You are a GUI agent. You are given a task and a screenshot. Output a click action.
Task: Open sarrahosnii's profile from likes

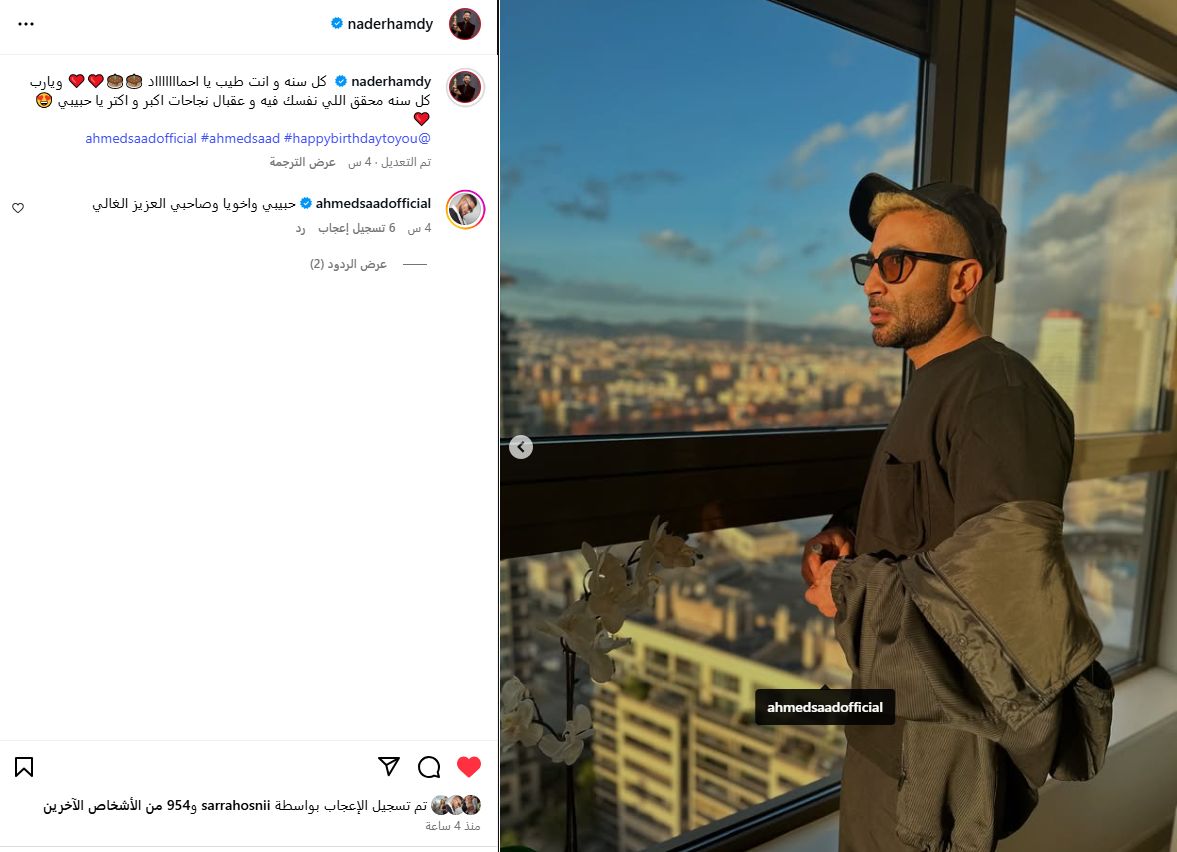236,805
